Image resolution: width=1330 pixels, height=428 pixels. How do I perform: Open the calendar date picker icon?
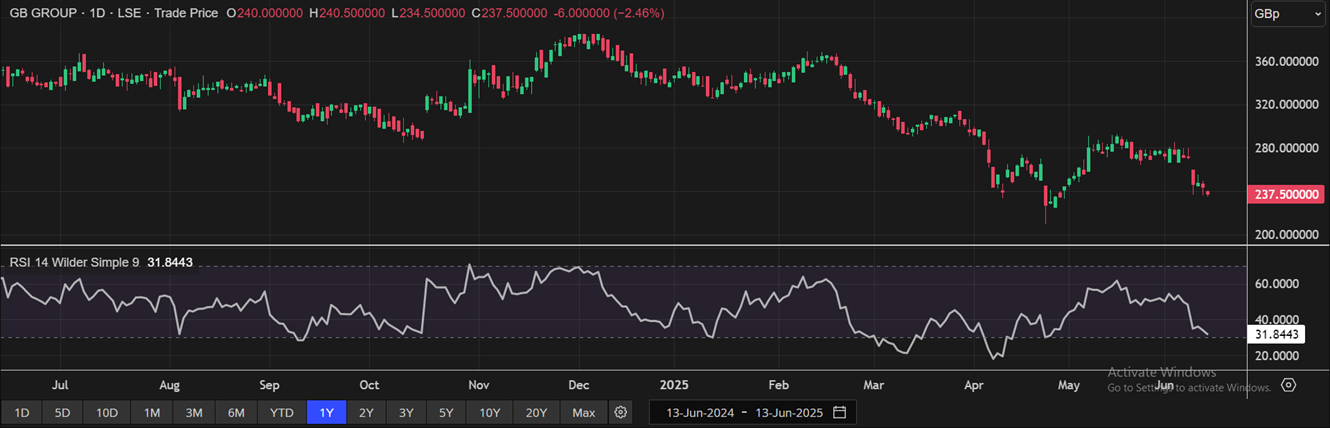point(840,412)
